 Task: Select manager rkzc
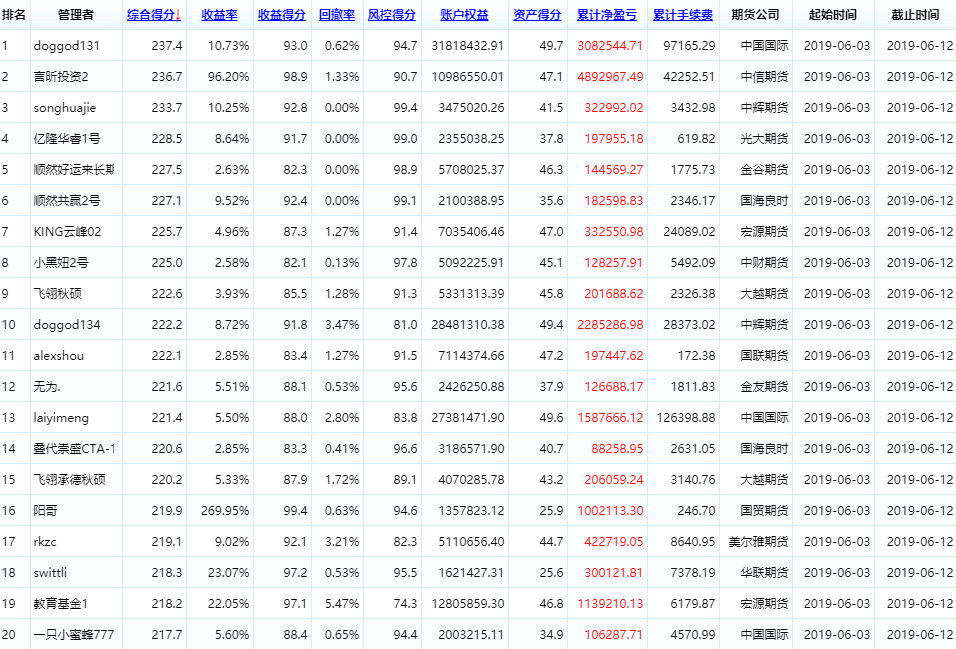click(x=45, y=542)
